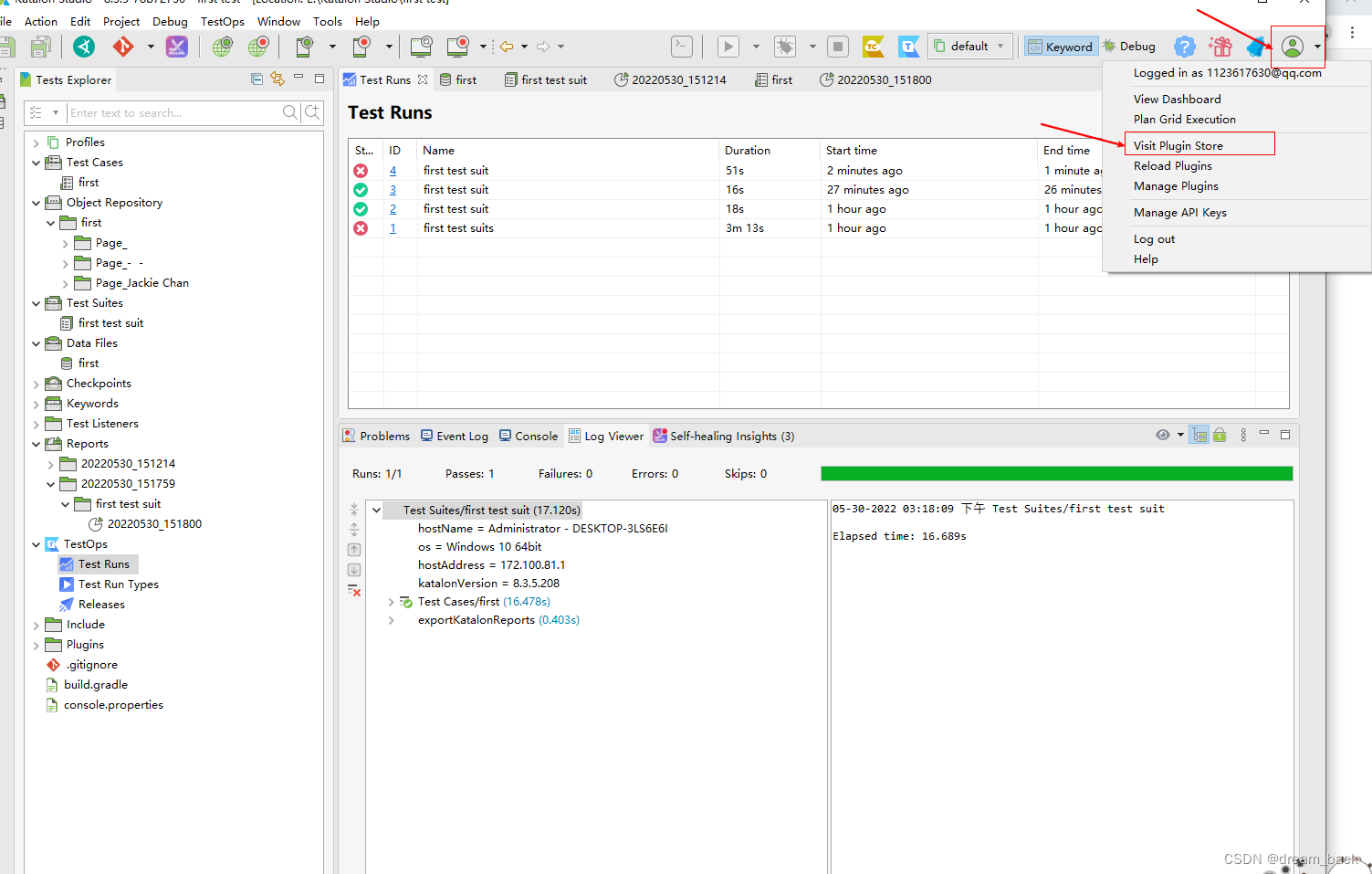This screenshot has height=874, width=1372.
Task: Click the user account profile icon
Action: [x=1292, y=47]
